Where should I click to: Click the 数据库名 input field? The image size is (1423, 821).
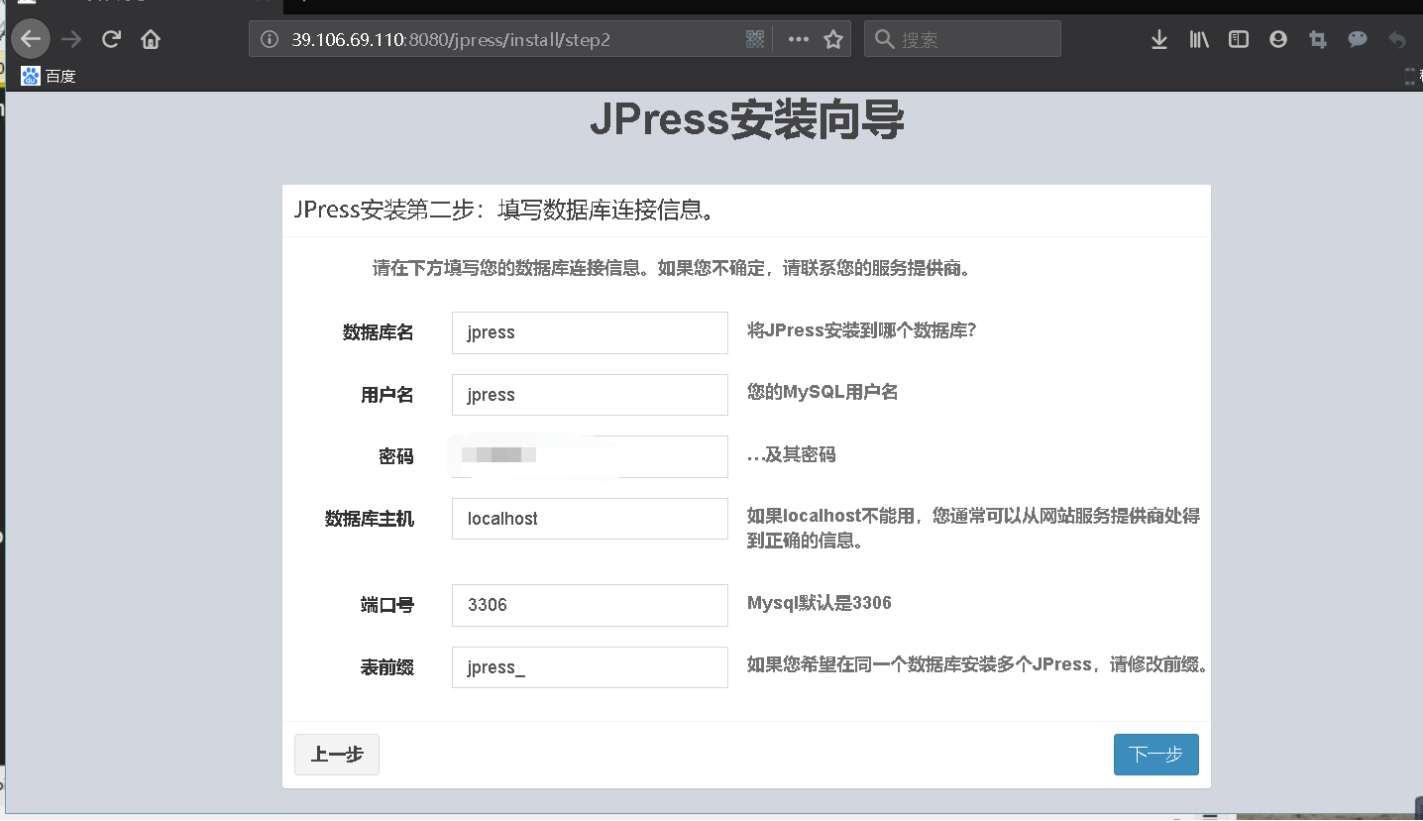coord(590,333)
